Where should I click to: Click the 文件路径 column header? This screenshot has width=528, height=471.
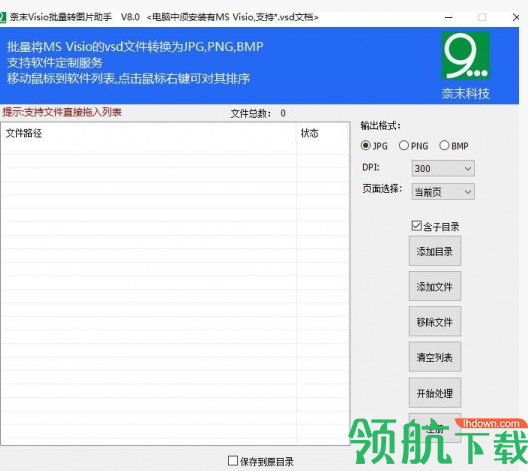click(148, 133)
